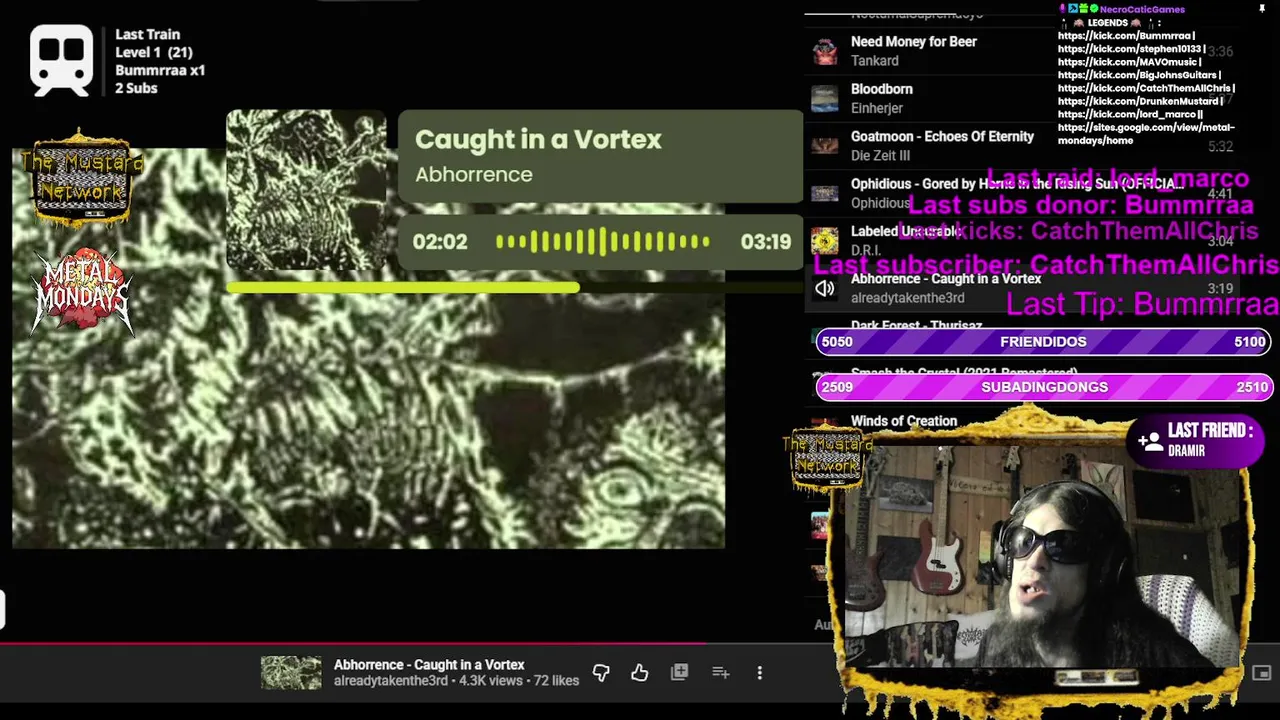Select Tankard thumbnail in the queue
The height and width of the screenshot is (720, 1280).
click(x=824, y=51)
